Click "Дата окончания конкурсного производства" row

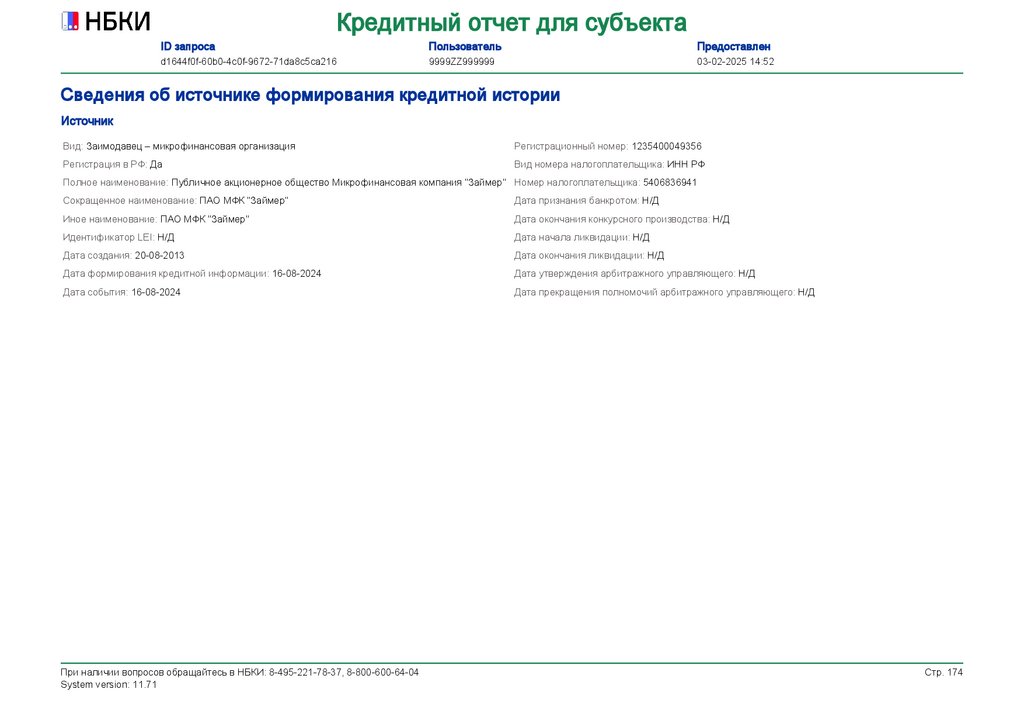pyautogui.click(x=622, y=219)
